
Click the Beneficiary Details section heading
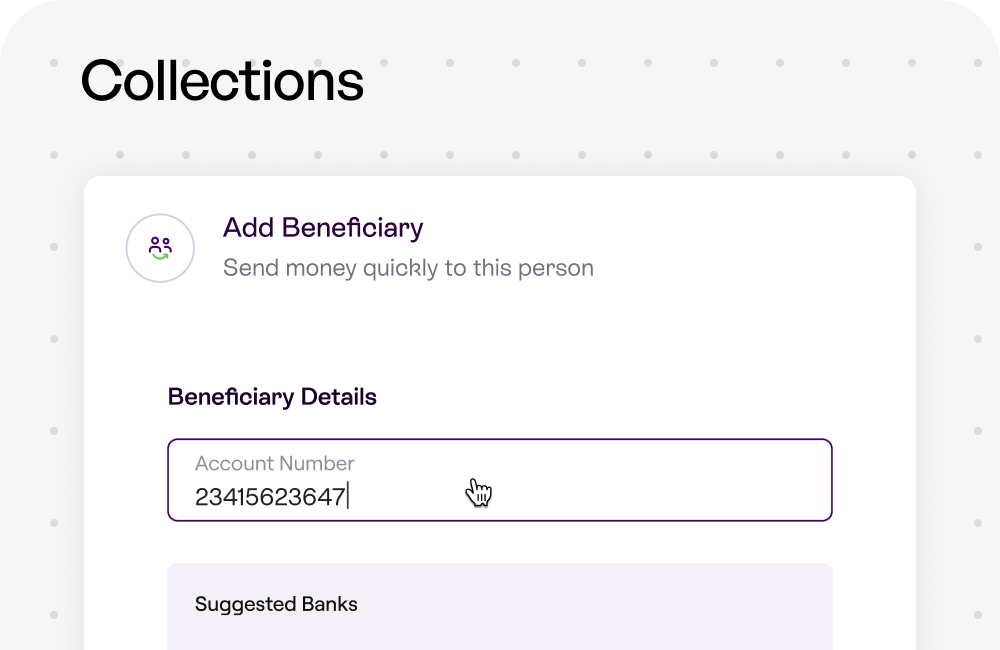[x=272, y=397]
